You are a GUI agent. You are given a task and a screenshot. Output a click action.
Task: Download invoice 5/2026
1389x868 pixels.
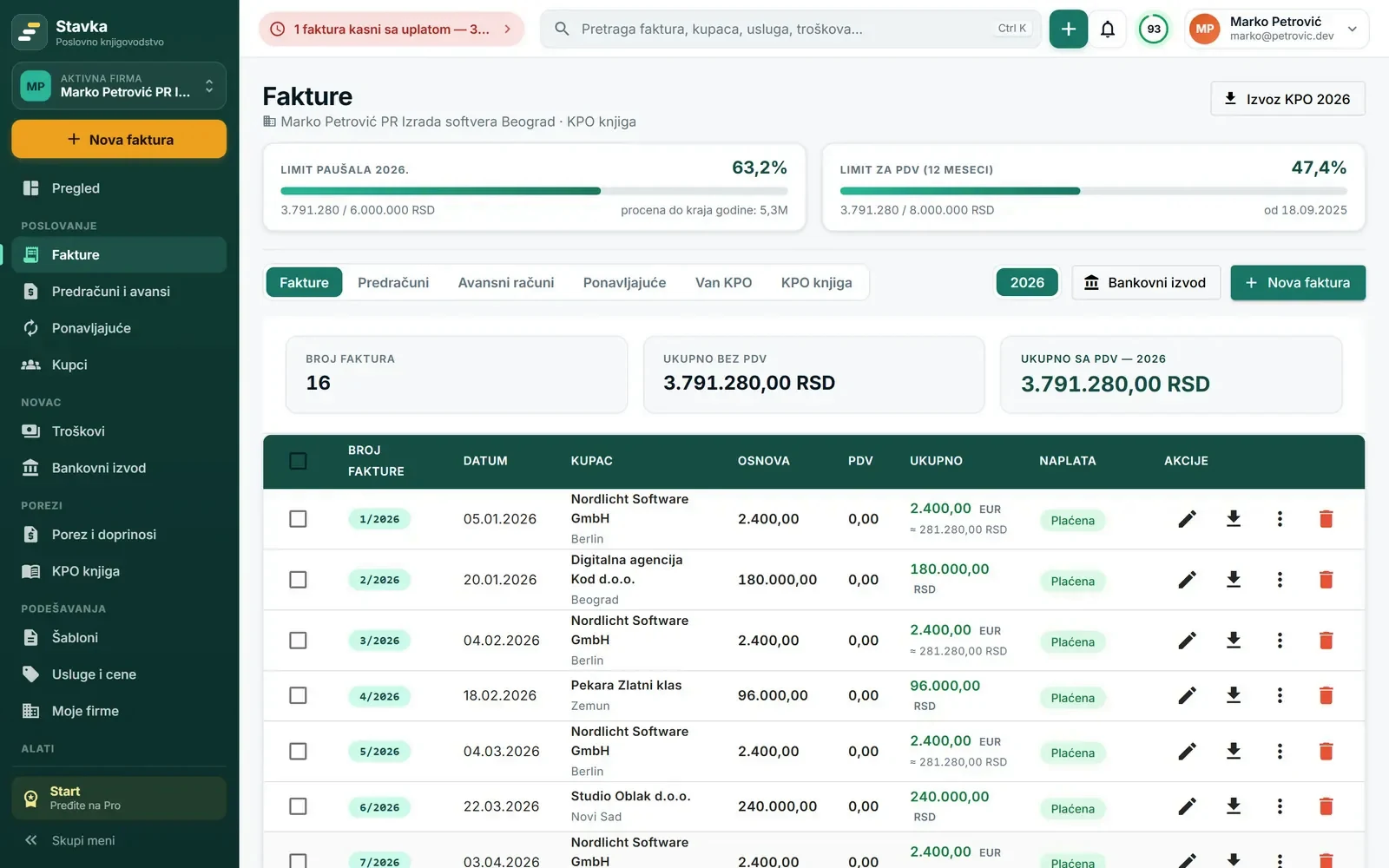click(x=1234, y=752)
